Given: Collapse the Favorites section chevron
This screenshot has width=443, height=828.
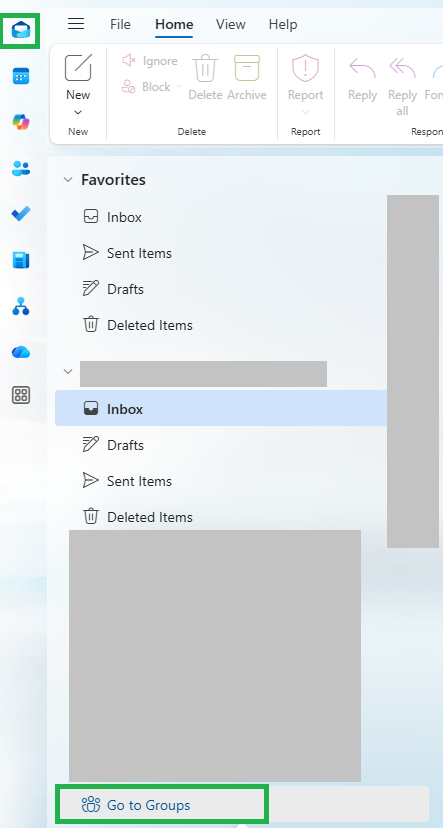Looking at the screenshot, I should pos(68,180).
